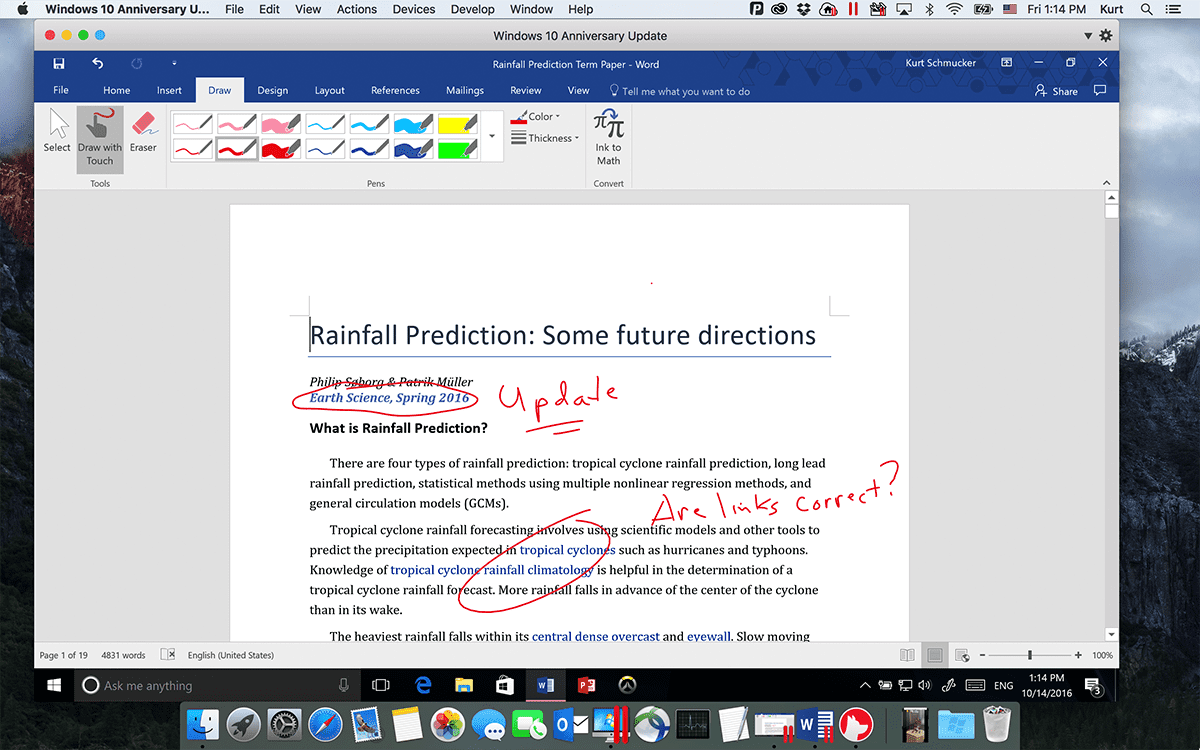Toggle Draw with Touch mode
This screenshot has width=1200, height=750.
pos(99,138)
